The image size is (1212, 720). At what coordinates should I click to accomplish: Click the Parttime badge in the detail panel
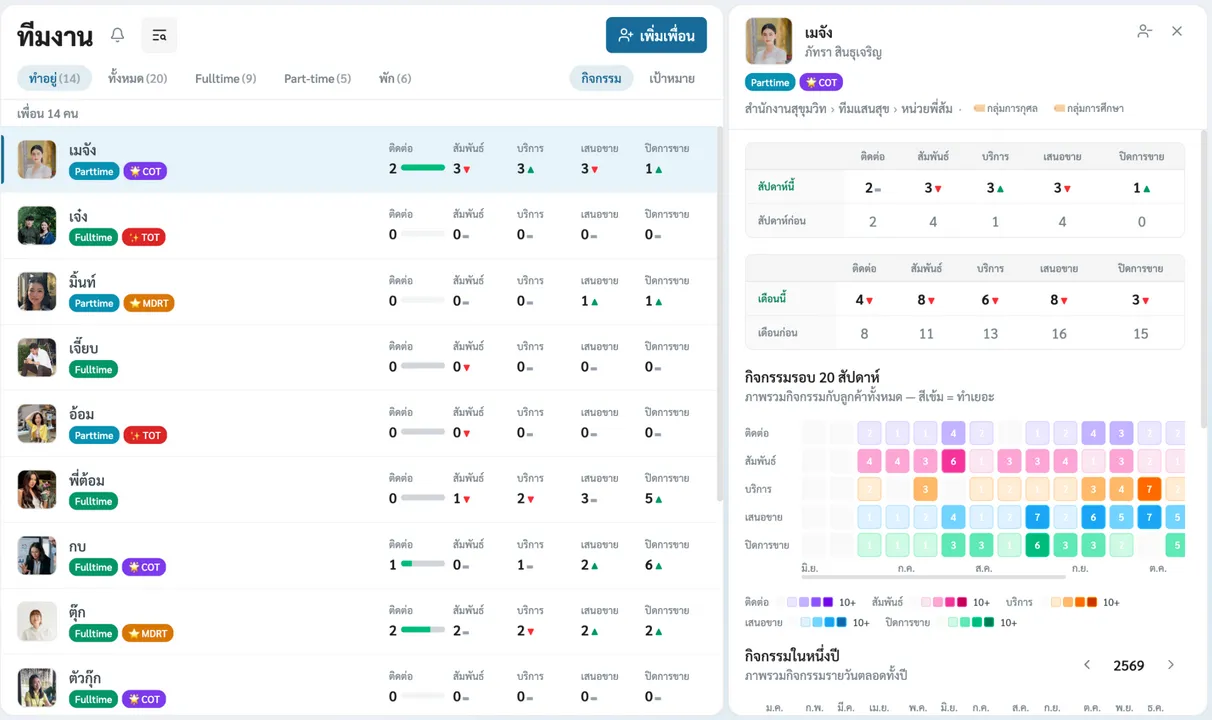[x=770, y=83]
